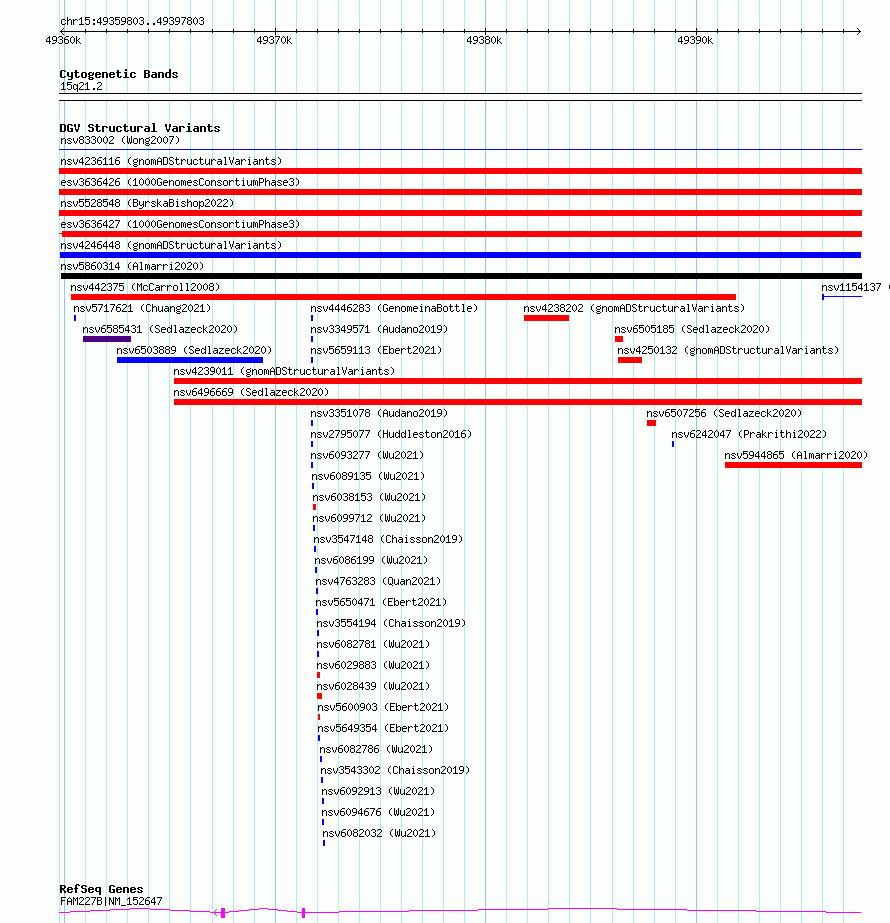This screenshot has width=890, height=923.
Task: Click nsv6082032 (Wu2021) label
Action: click(x=379, y=833)
